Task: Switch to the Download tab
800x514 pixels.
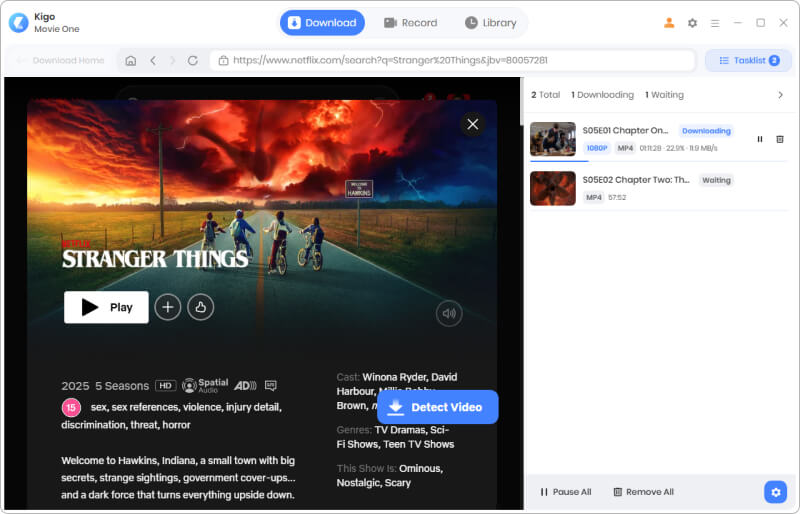Action: (x=322, y=23)
